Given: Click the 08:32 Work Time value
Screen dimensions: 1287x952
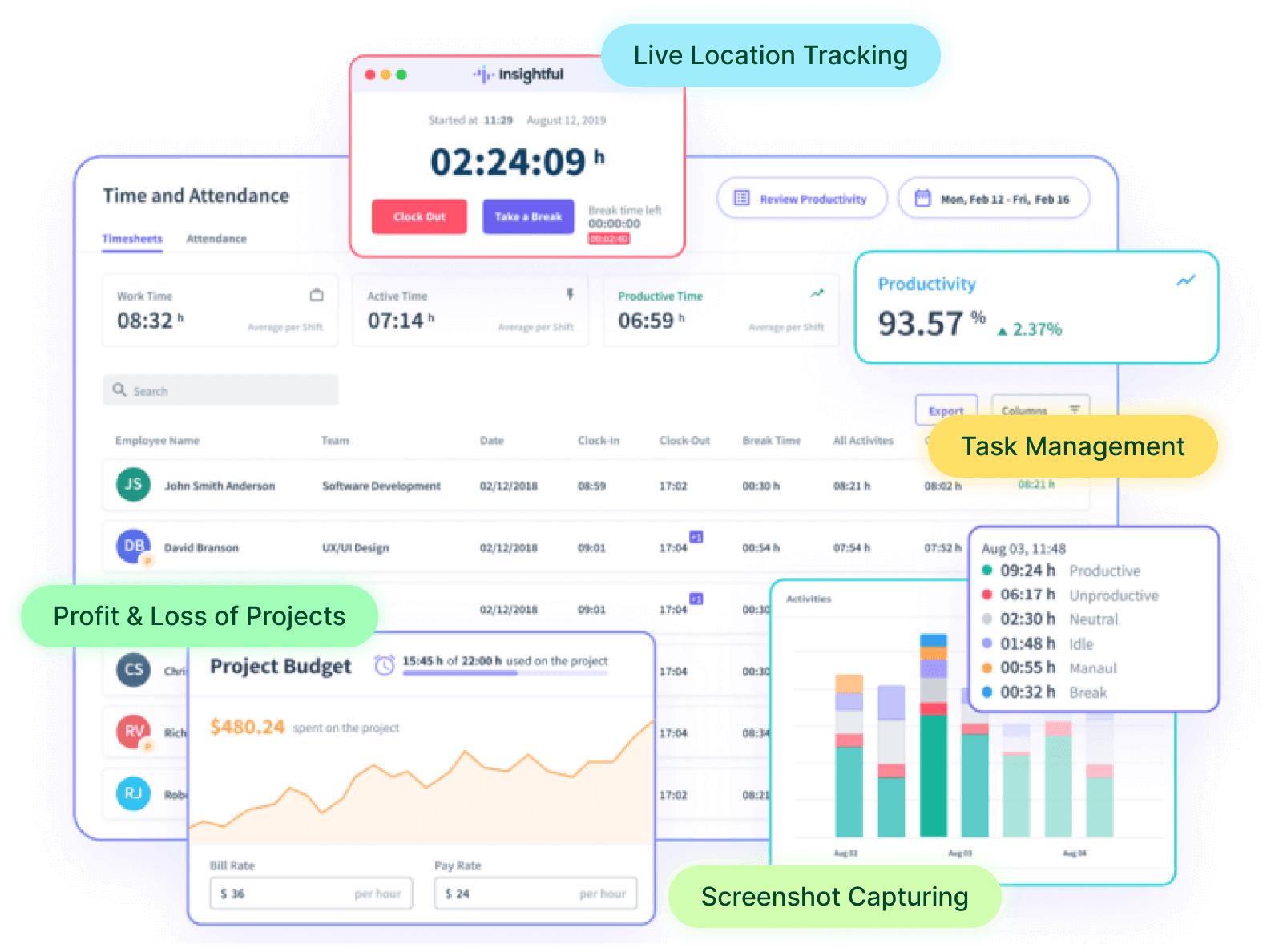Looking at the screenshot, I should (145, 321).
